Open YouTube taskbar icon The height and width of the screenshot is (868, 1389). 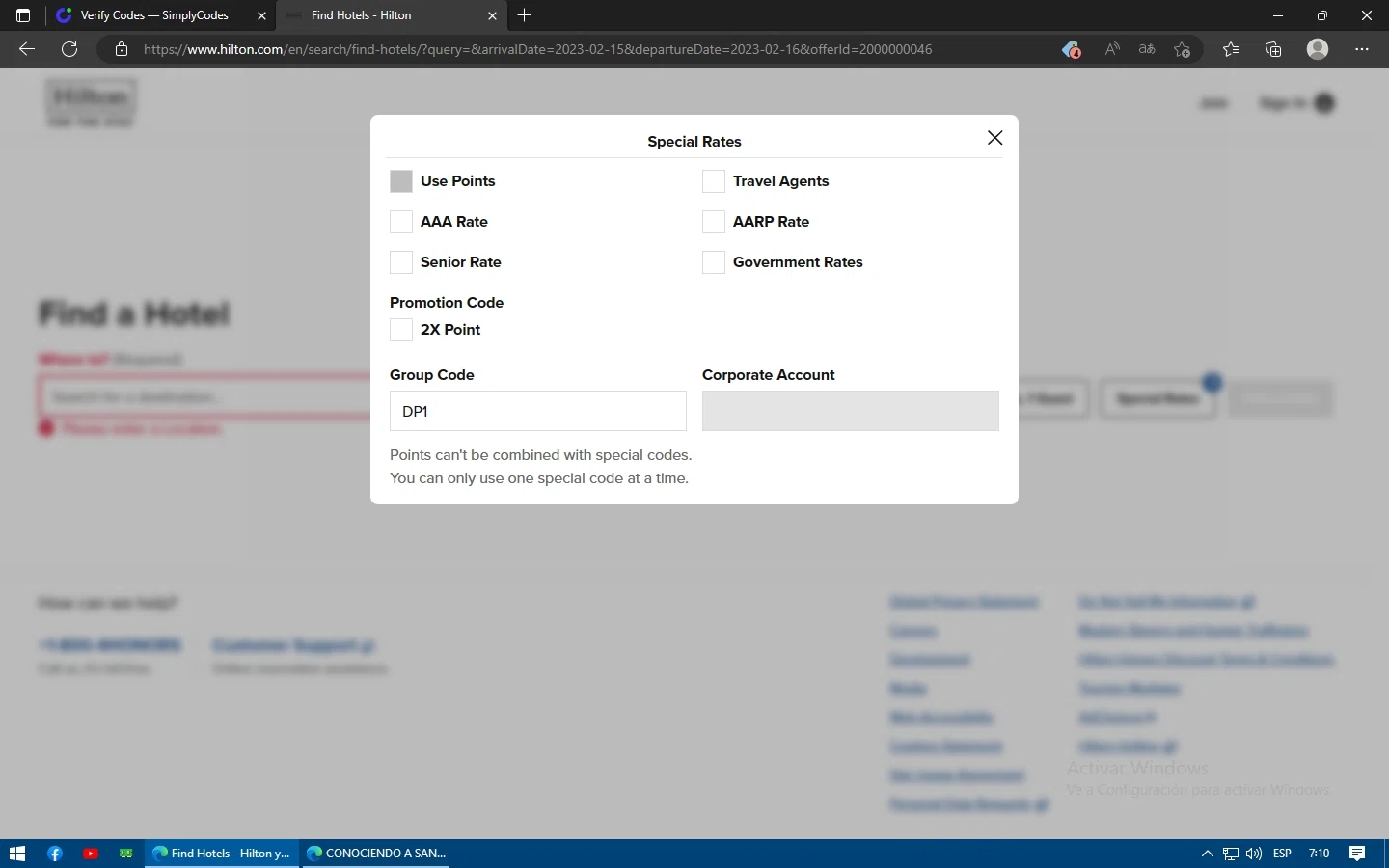point(91,854)
